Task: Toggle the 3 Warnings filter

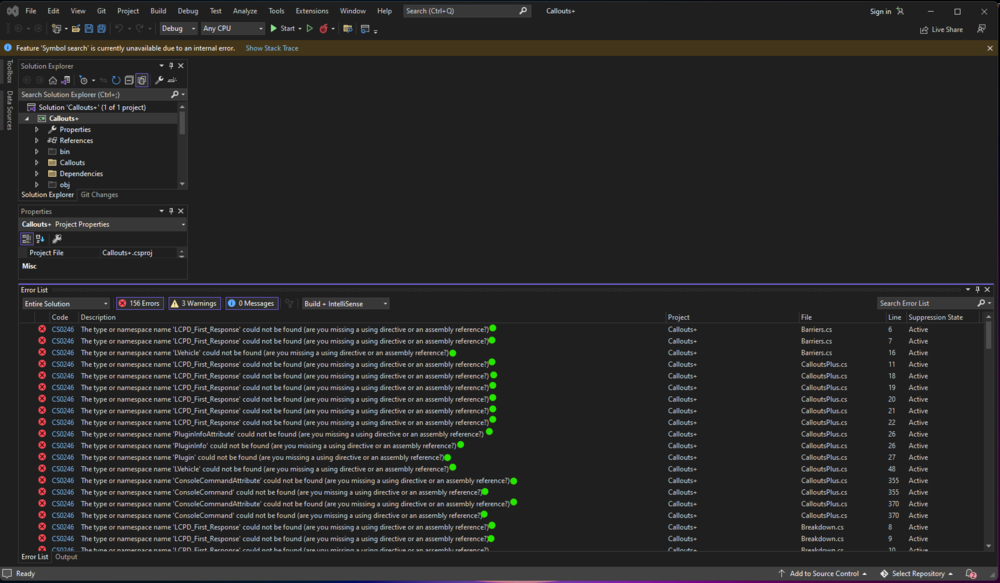Action: (x=196, y=303)
